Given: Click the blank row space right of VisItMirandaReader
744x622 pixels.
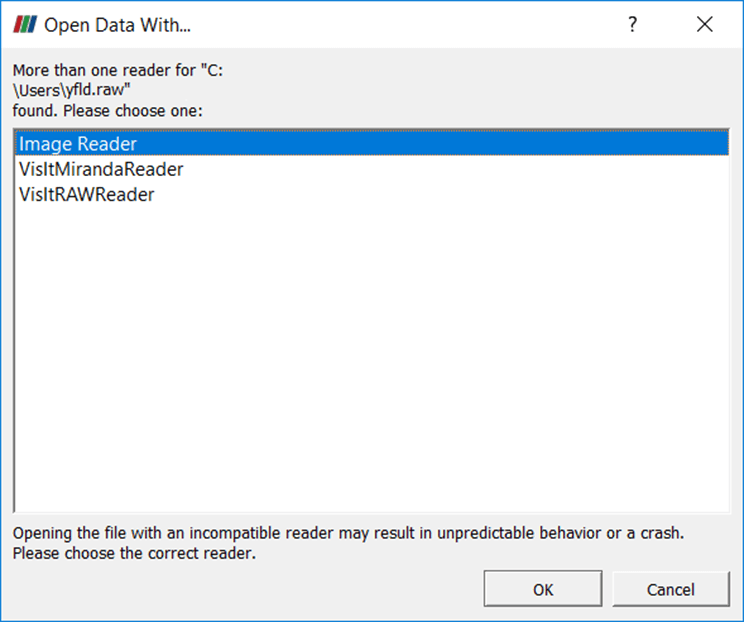Looking at the screenshot, I should tap(456, 169).
